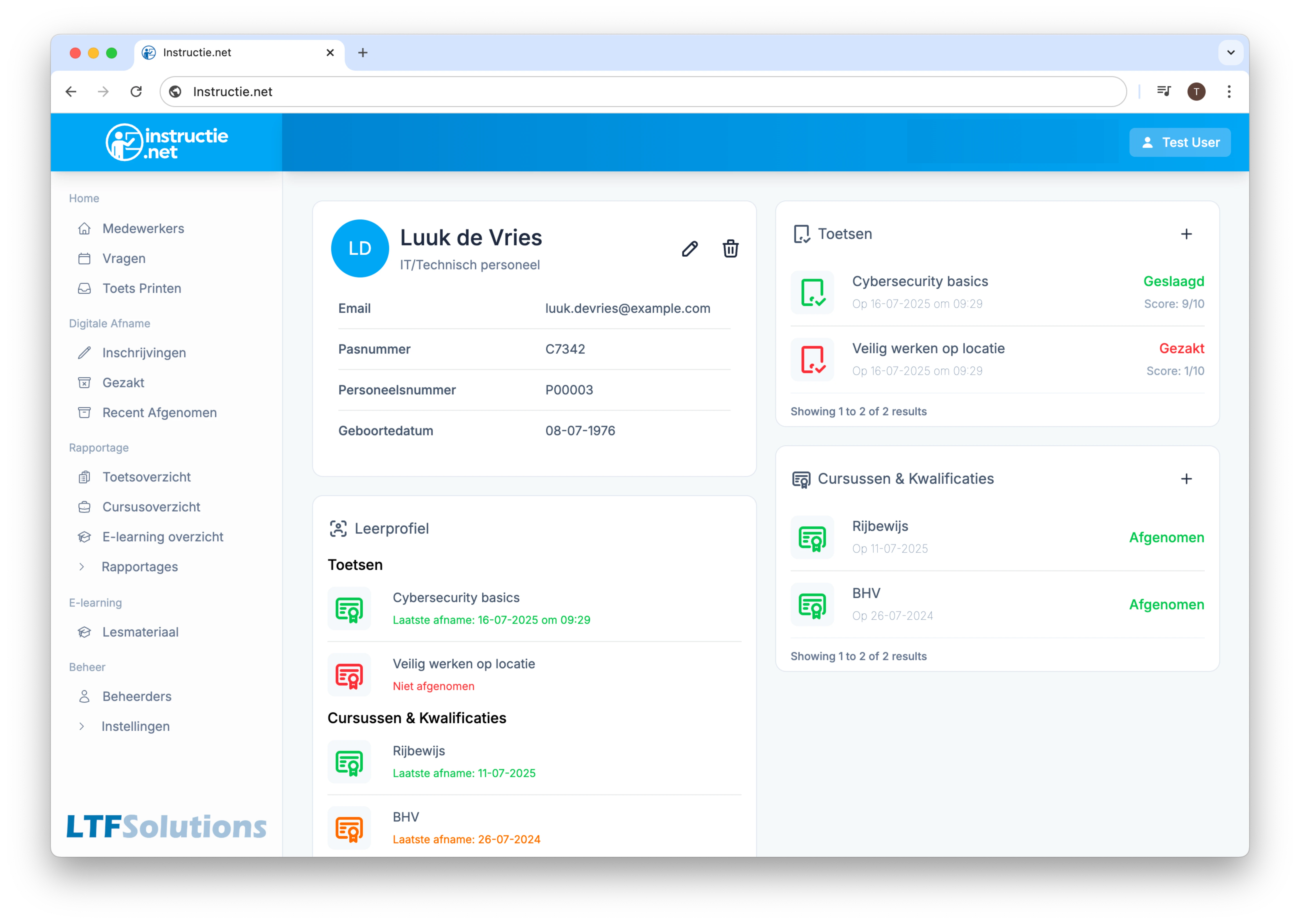This screenshot has height=924, width=1300.
Task: Open Cybersecurity basics test result
Action: click(997, 292)
